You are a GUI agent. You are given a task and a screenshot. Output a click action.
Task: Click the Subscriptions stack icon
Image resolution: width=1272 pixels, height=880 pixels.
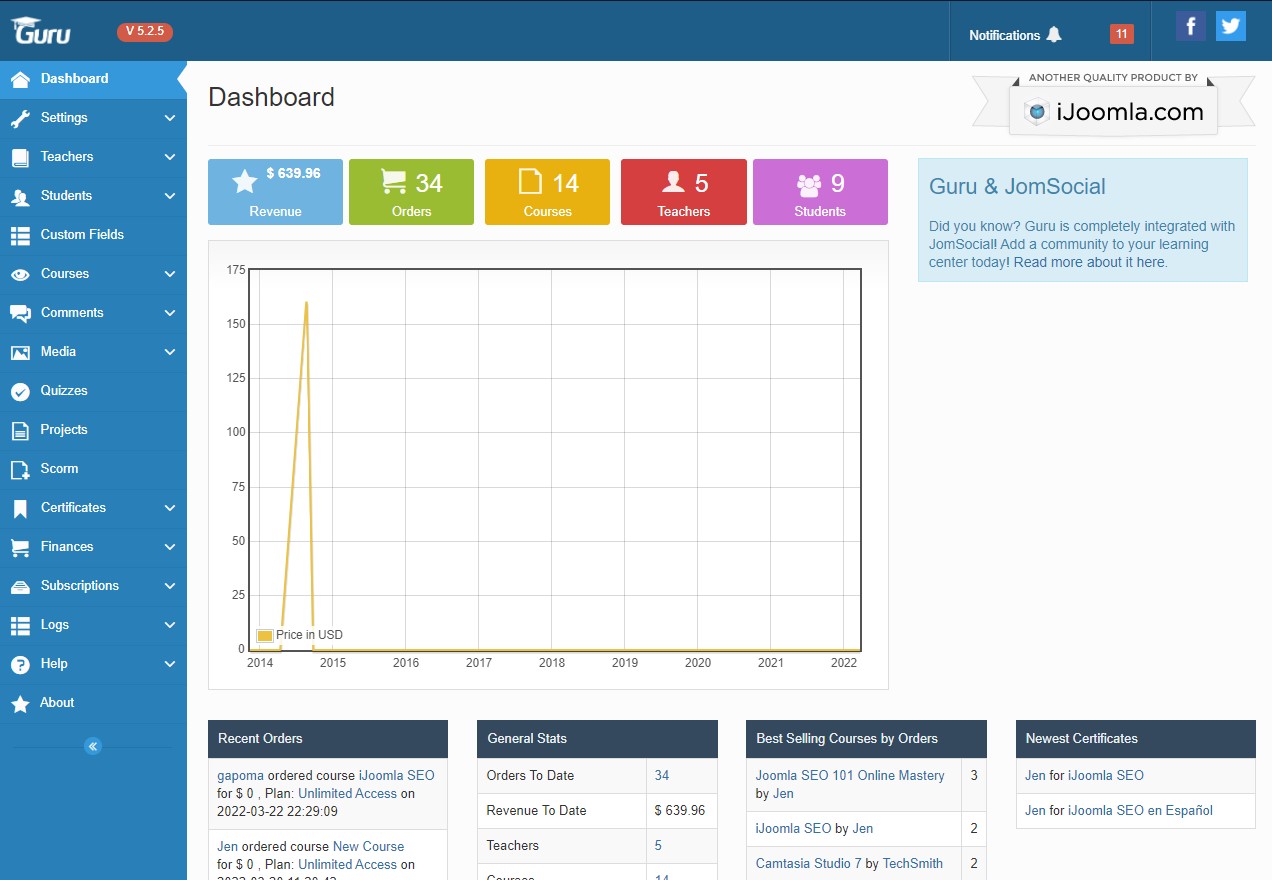20,586
